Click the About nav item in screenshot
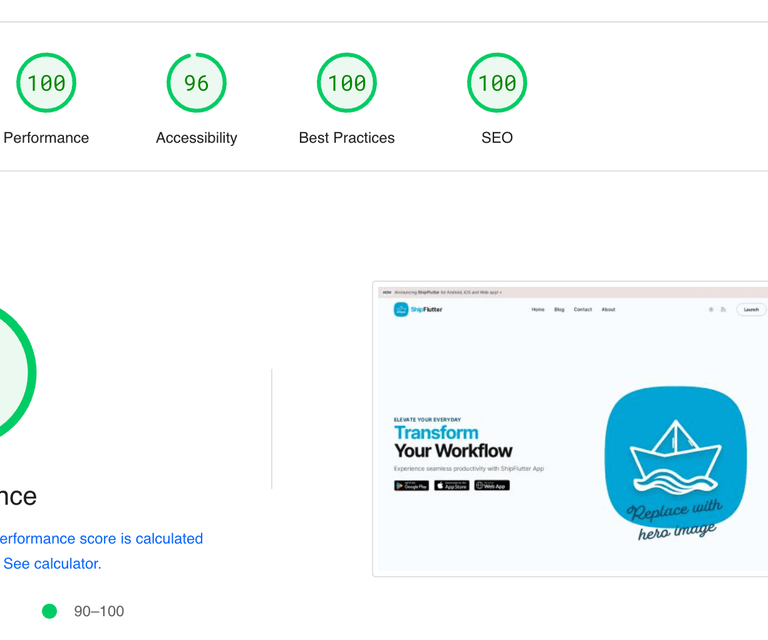Screen dimensions: 768x640 pyautogui.click(x=608, y=309)
